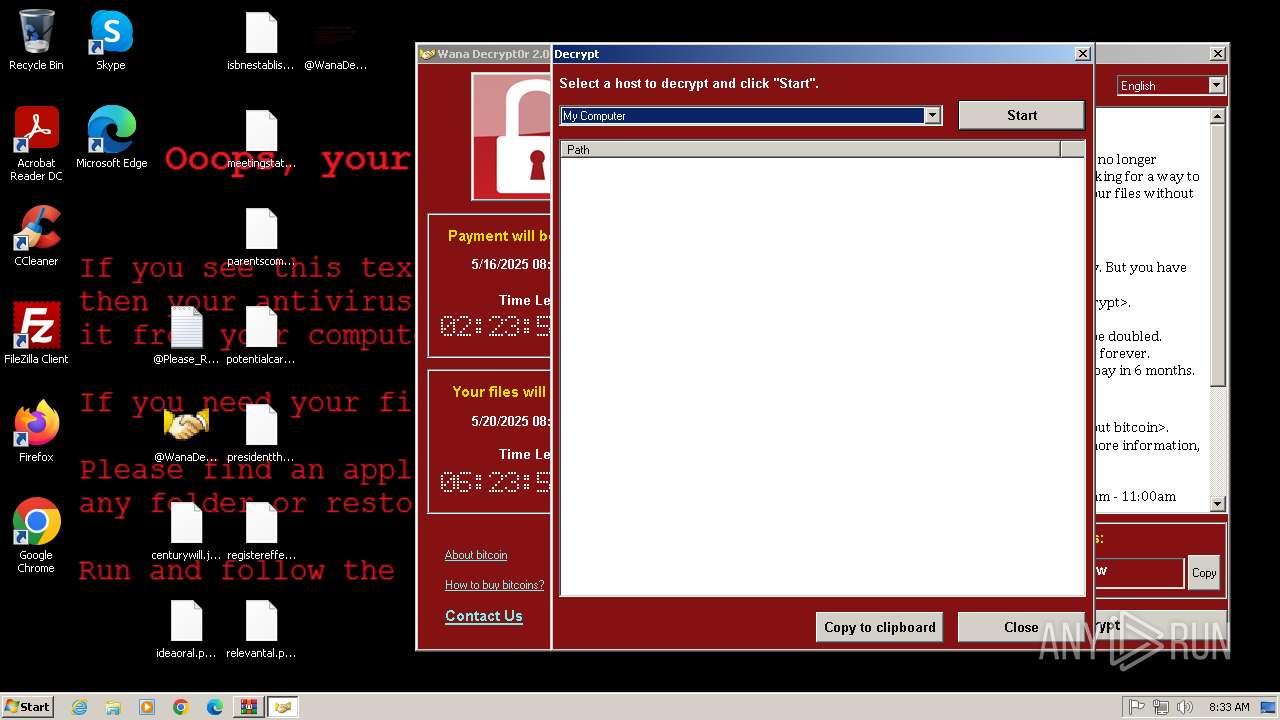Image resolution: width=1280 pixels, height=720 pixels.
Task: Open Internet Explorer from taskbar
Action: (79, 707)
